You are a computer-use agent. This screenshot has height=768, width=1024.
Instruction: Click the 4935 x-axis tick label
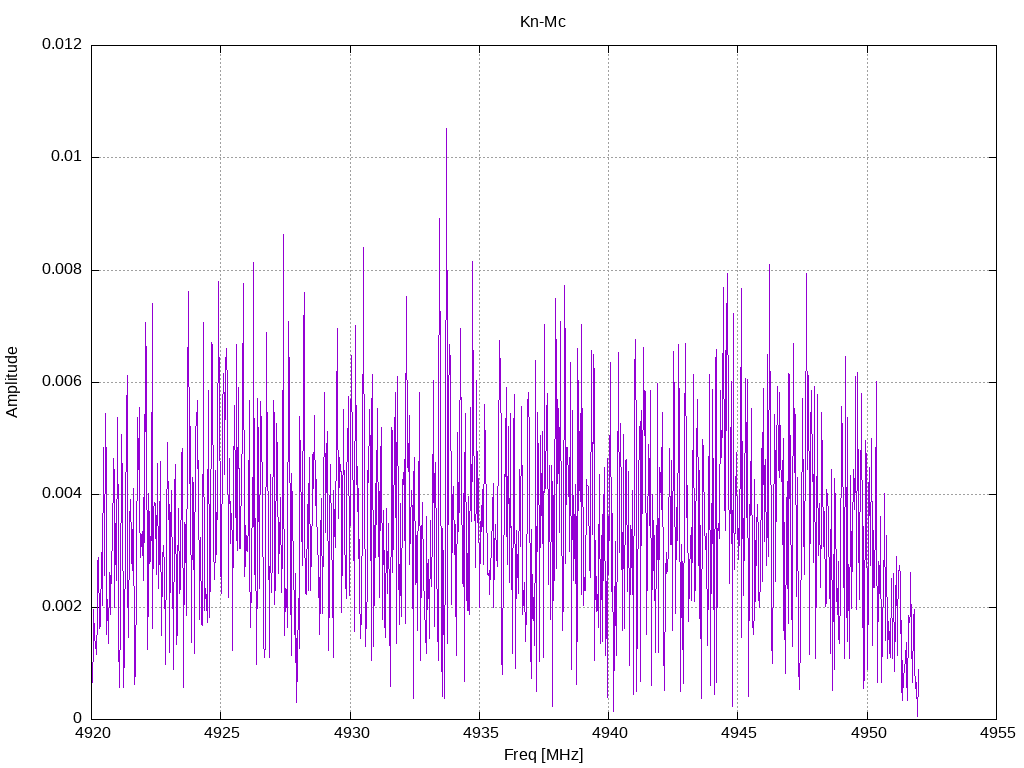481,733
